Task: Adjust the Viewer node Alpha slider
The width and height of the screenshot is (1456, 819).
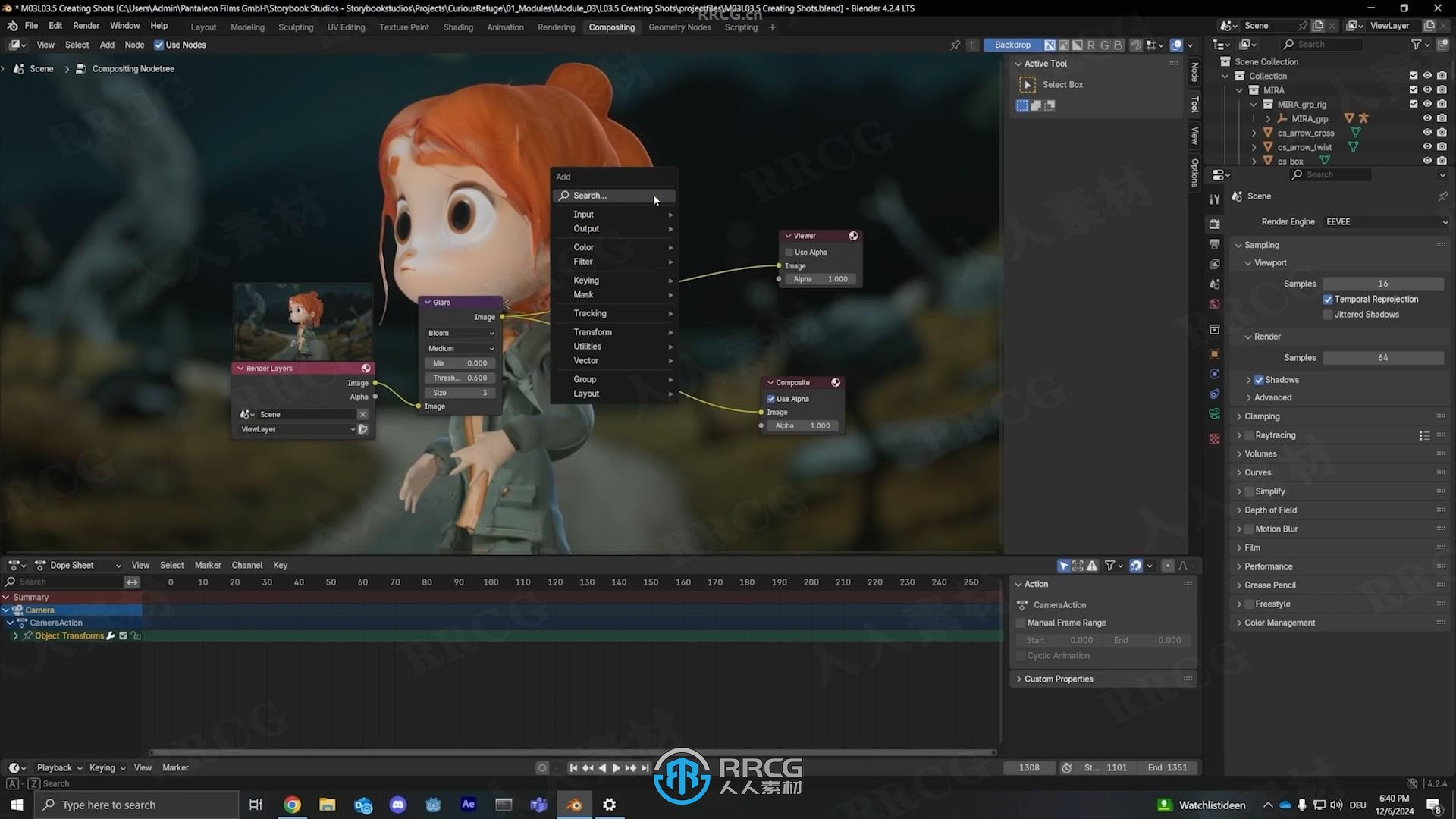Action: tap(821, 279)
